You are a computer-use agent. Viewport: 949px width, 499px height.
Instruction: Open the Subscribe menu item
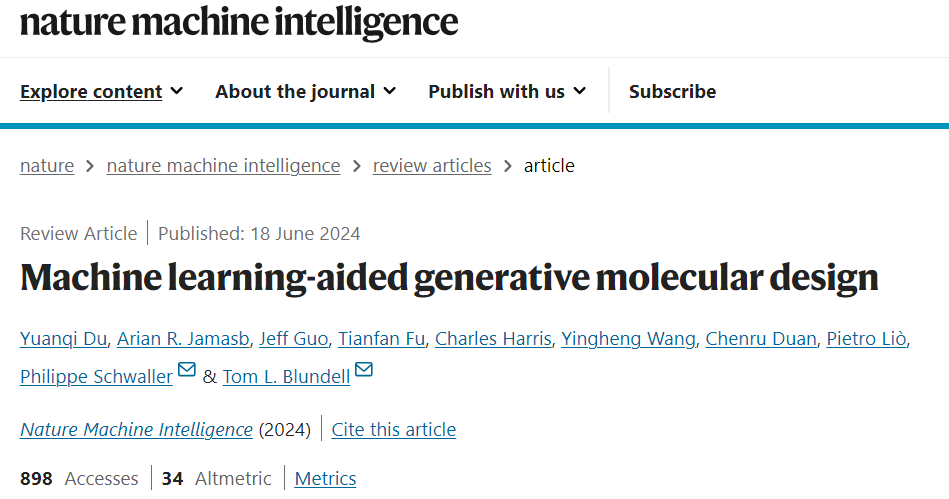pyautogui.click(x=672, y=91)
